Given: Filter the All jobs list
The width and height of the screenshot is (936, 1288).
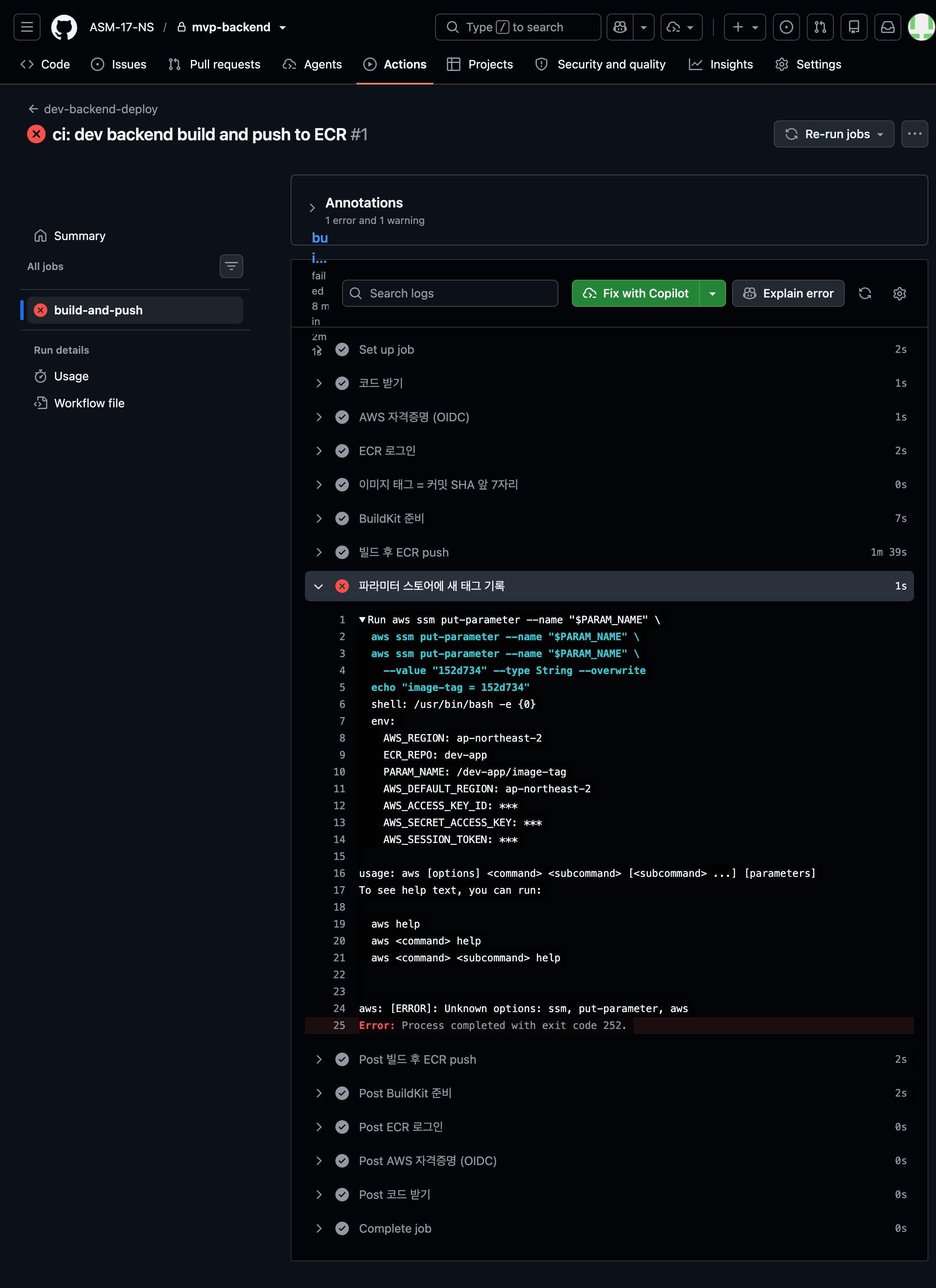Looking at the screenshot, I should pos(231,266).
